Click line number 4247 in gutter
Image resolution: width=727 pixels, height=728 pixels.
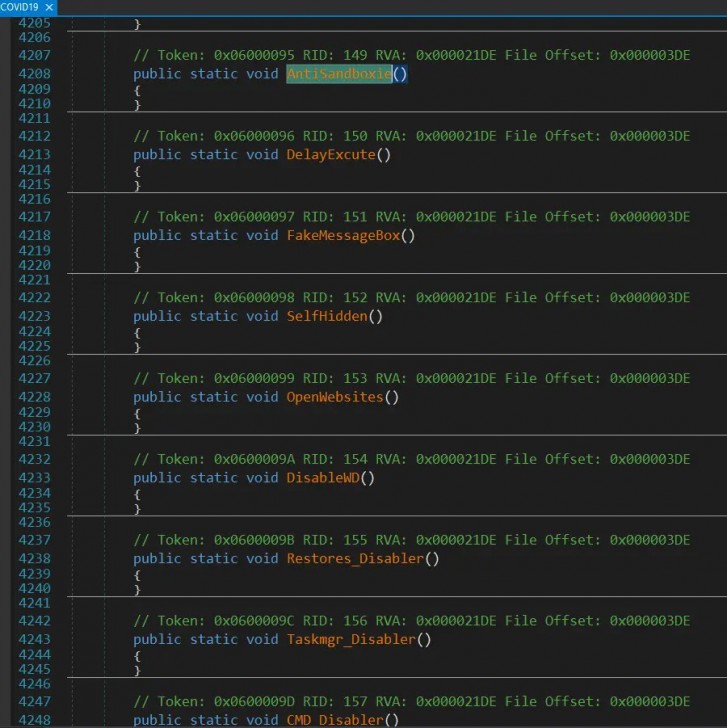(x=34, y=702)
